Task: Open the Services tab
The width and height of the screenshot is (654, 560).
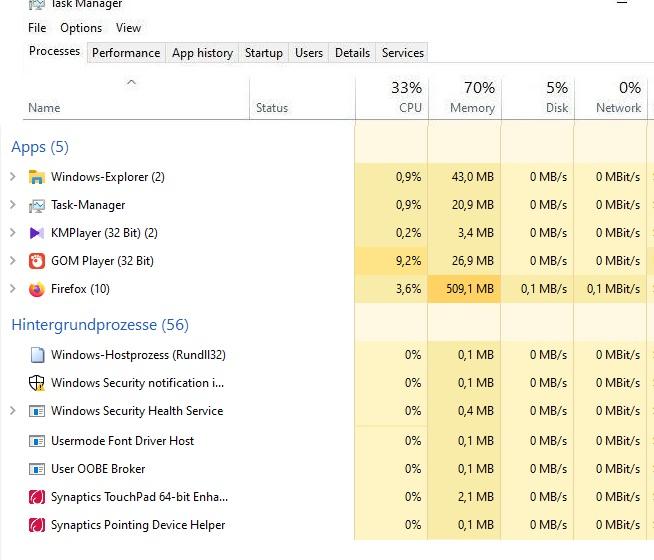Action: tap(402, 53)
